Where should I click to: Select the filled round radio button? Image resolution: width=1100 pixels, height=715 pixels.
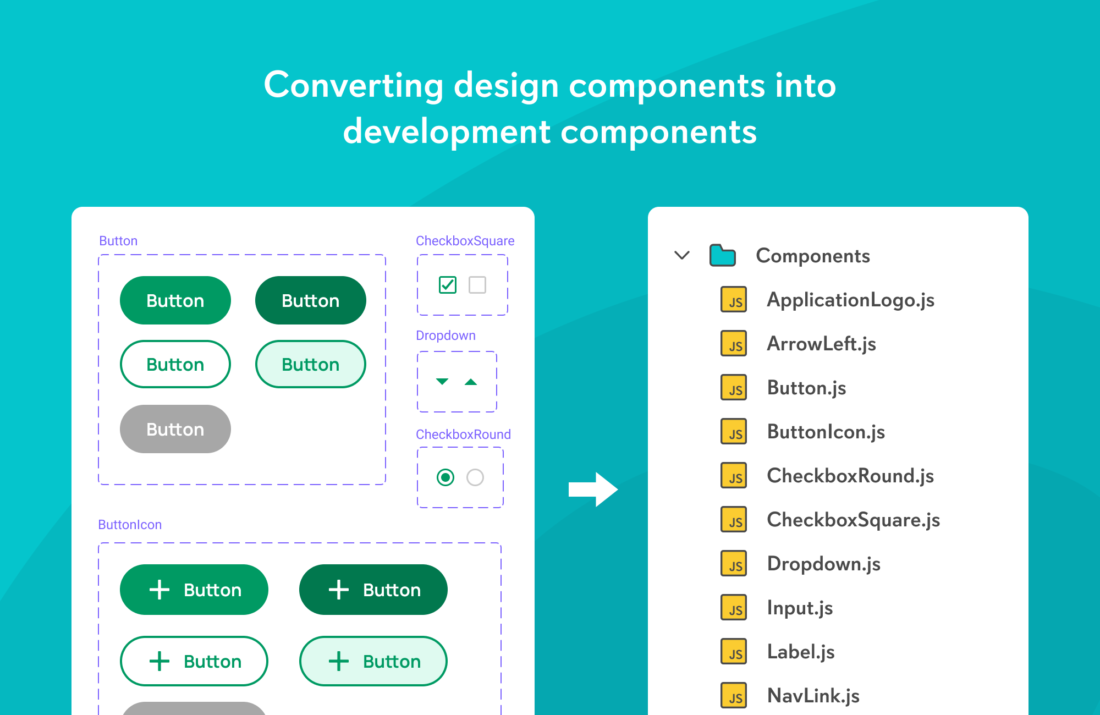(445, 478)
